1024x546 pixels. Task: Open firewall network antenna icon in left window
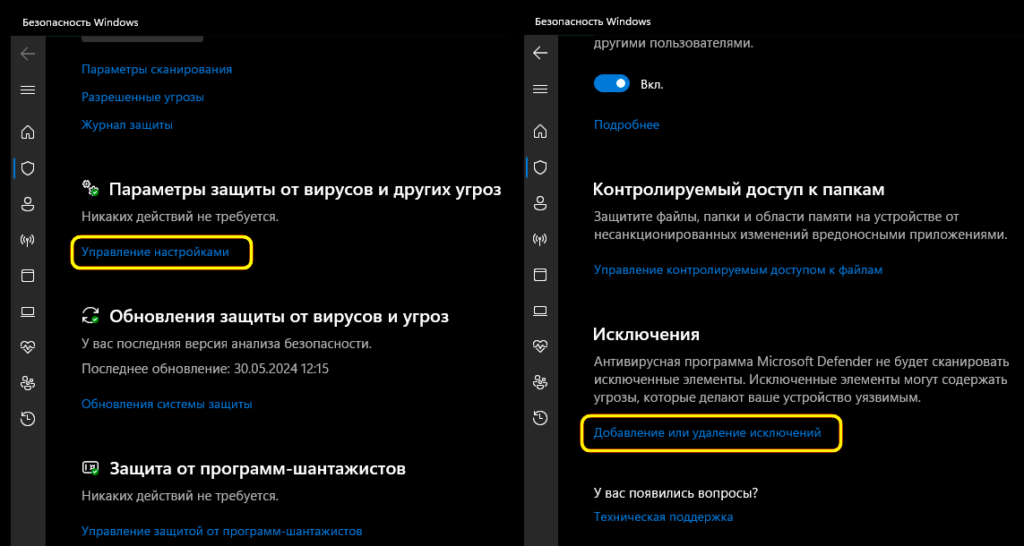click(27, 240)
